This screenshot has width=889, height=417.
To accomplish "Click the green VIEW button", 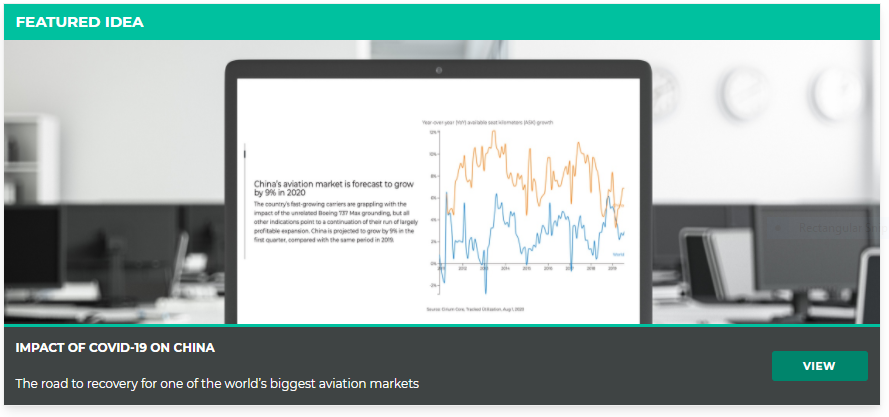I will [819, 366].
